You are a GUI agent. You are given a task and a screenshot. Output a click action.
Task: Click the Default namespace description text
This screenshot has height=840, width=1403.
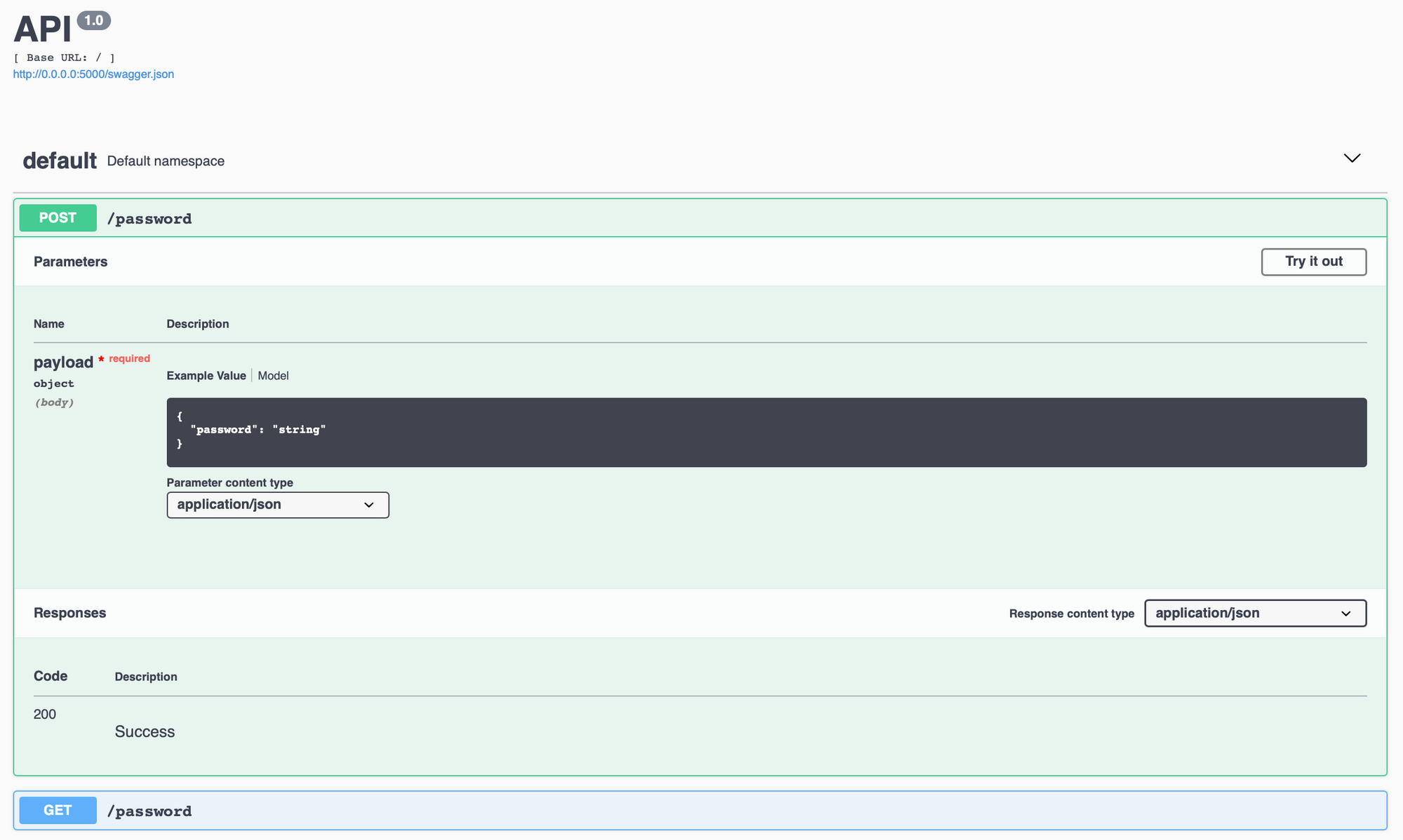pos(166,161)
